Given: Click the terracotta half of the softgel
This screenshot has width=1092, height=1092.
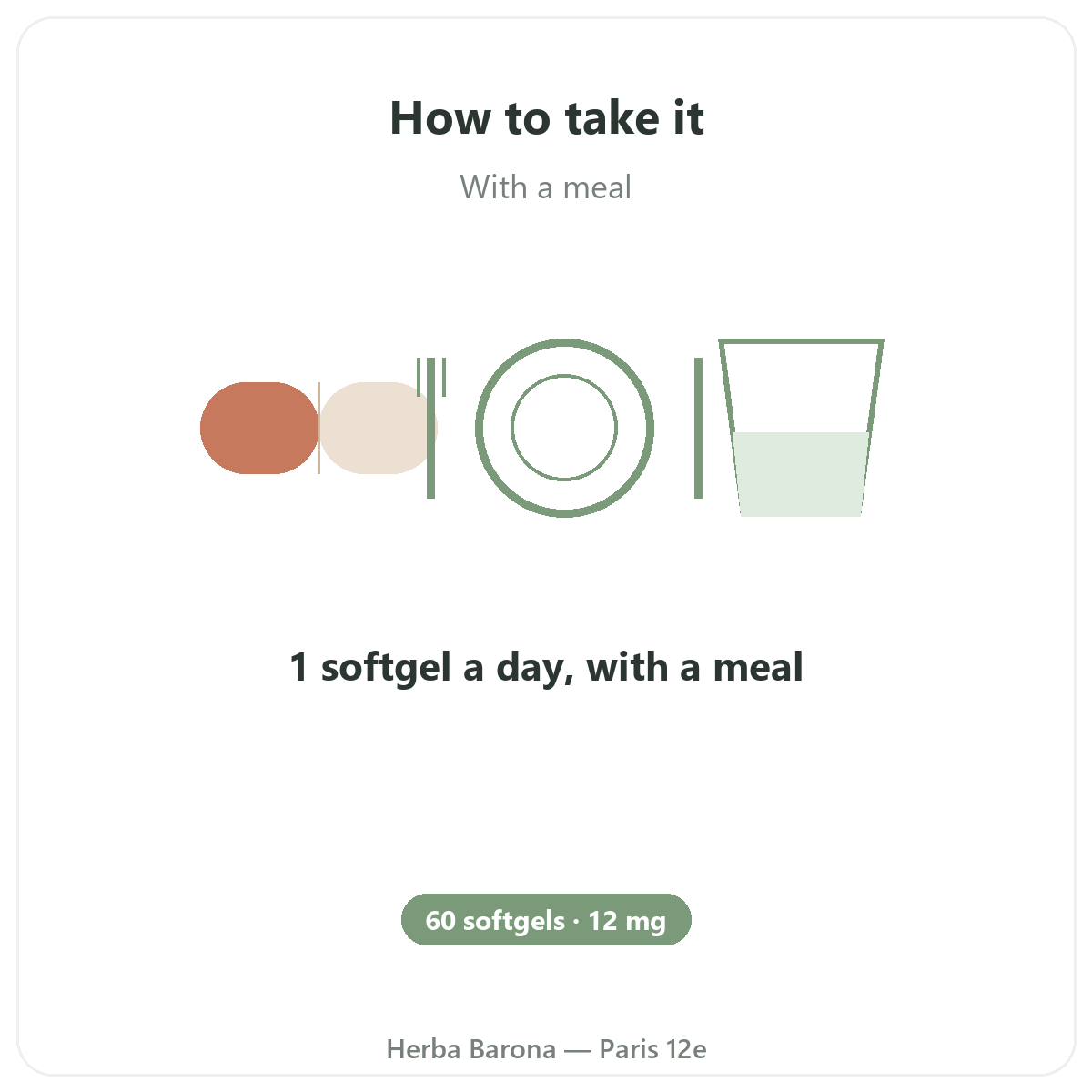Looking at the screenshot, I should [x=259, y=428].
